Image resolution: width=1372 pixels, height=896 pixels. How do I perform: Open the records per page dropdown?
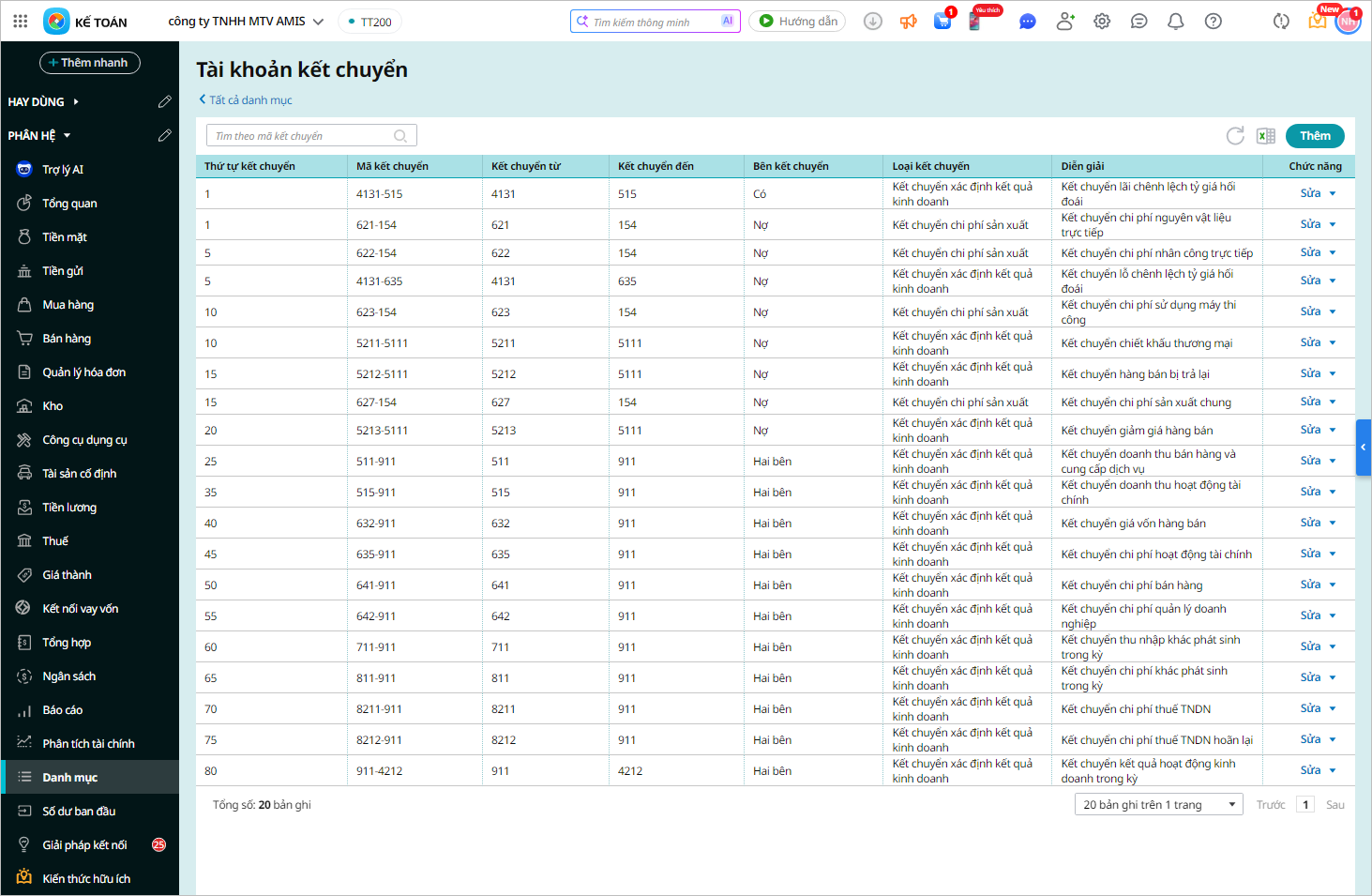tap(1158, 805)
